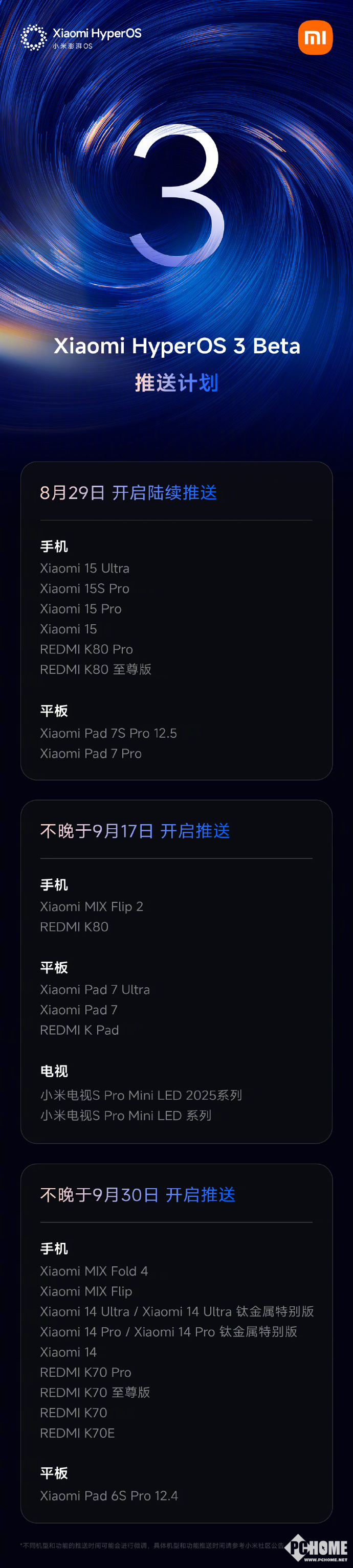Select the Xiaomi HyperOS 3 Beta title
The height and width of the screenshot is (1568, 353).
click(x=176, y=346)
